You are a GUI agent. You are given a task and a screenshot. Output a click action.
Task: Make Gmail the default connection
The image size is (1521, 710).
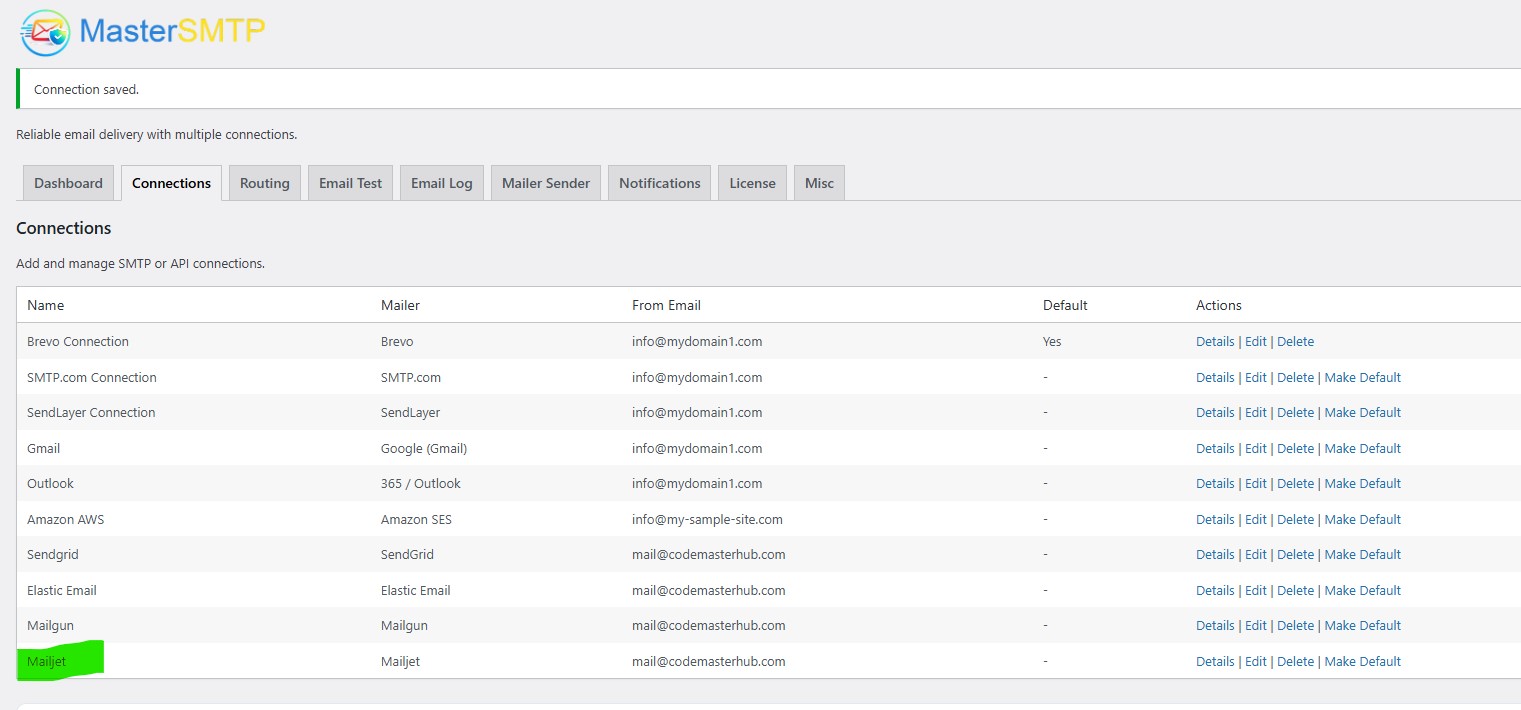point(1362,449)
